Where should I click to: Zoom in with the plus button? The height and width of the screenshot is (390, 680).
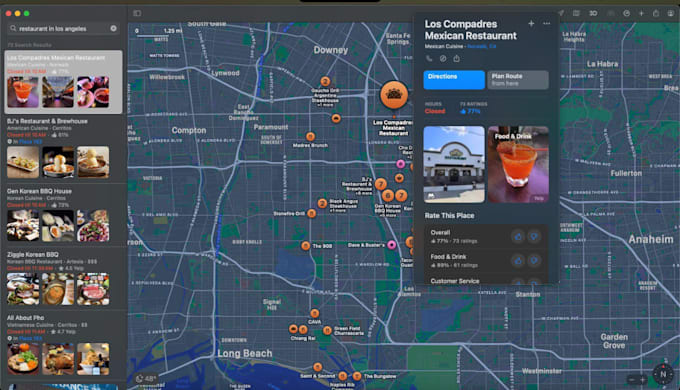[643, 380]
